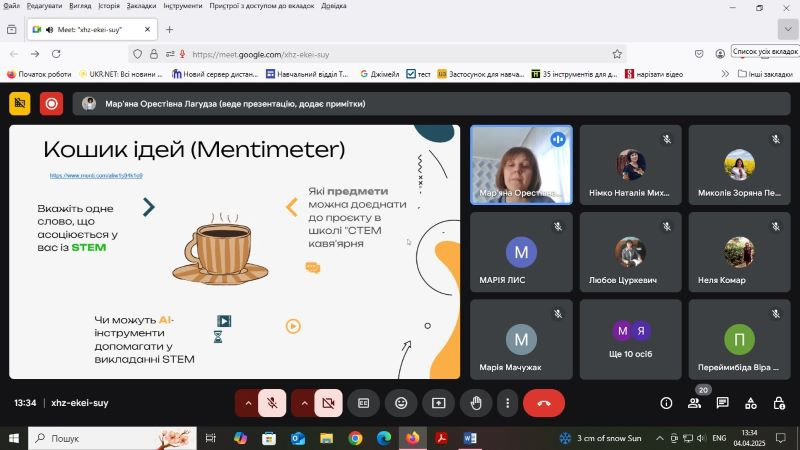Open the Інструменти menu
Screen dimensions: 800x450
click(183, 6)
